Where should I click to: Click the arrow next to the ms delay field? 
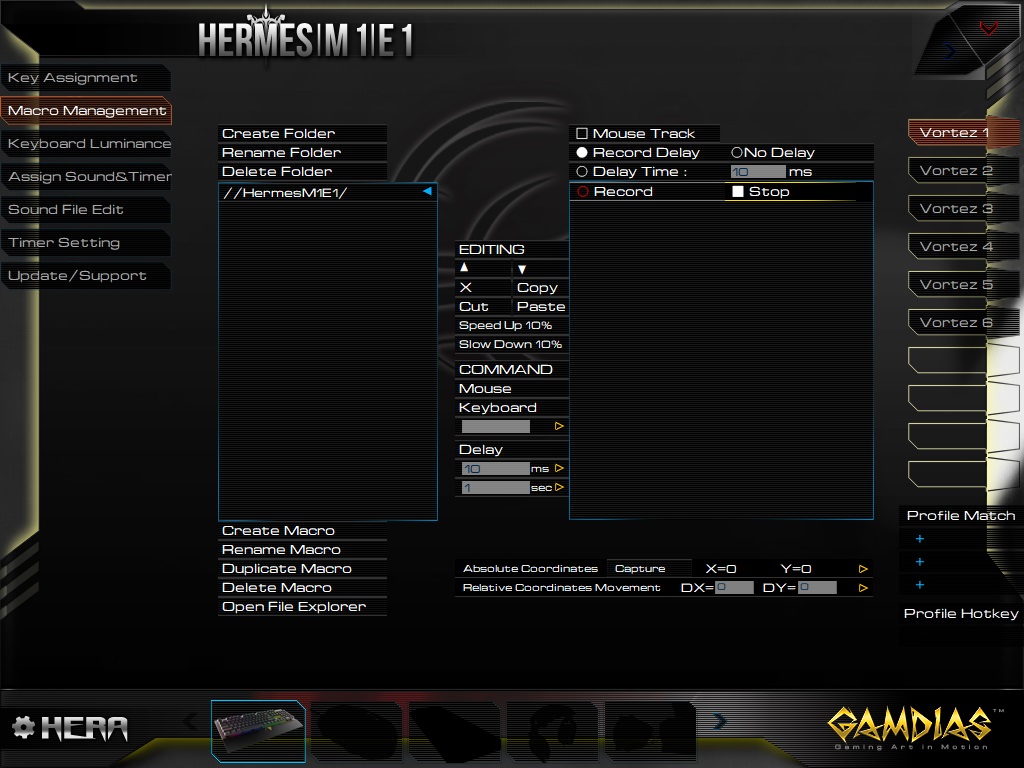559,468
